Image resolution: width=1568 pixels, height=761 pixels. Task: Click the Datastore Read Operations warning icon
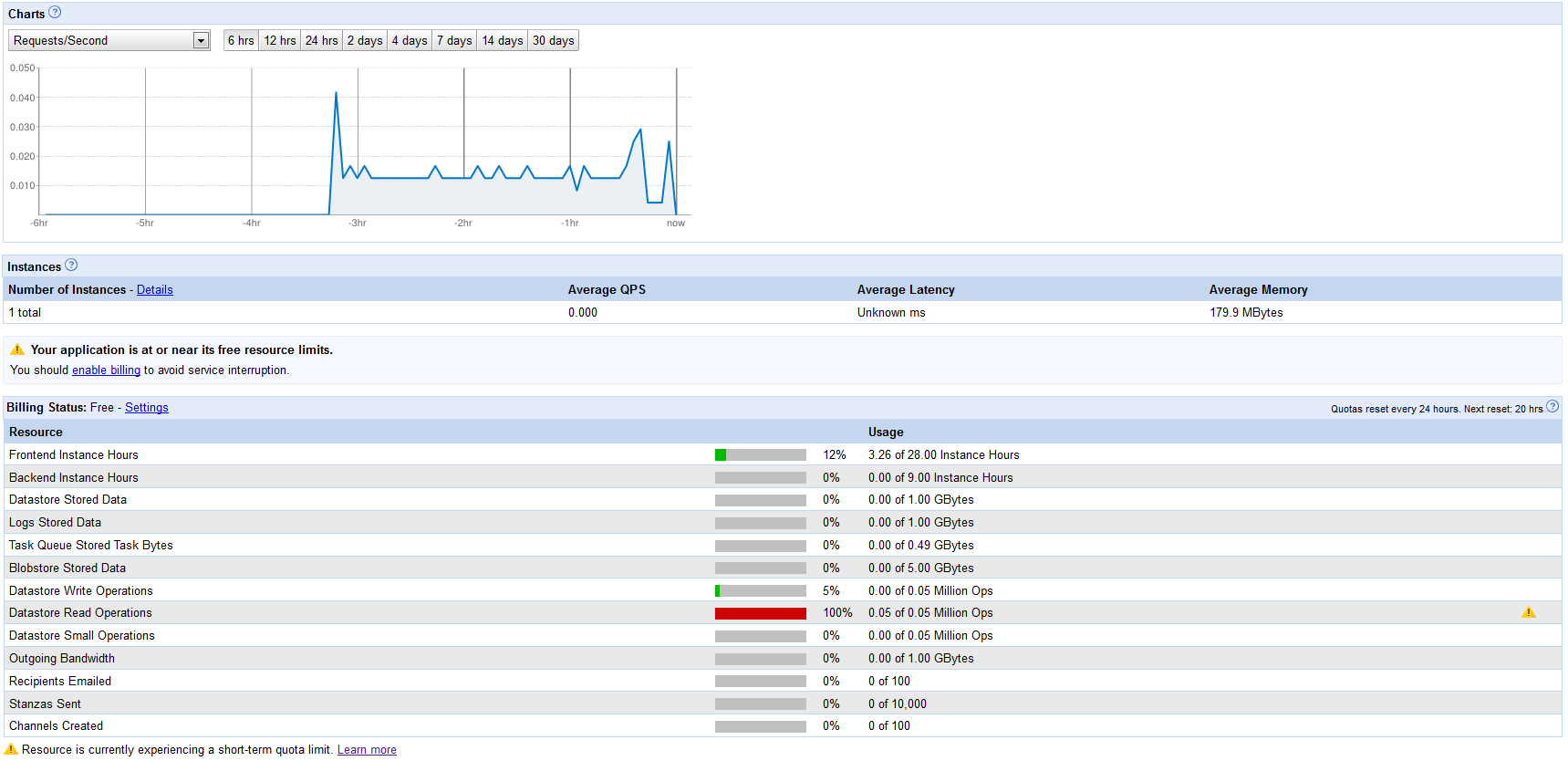pos(1529,613)
